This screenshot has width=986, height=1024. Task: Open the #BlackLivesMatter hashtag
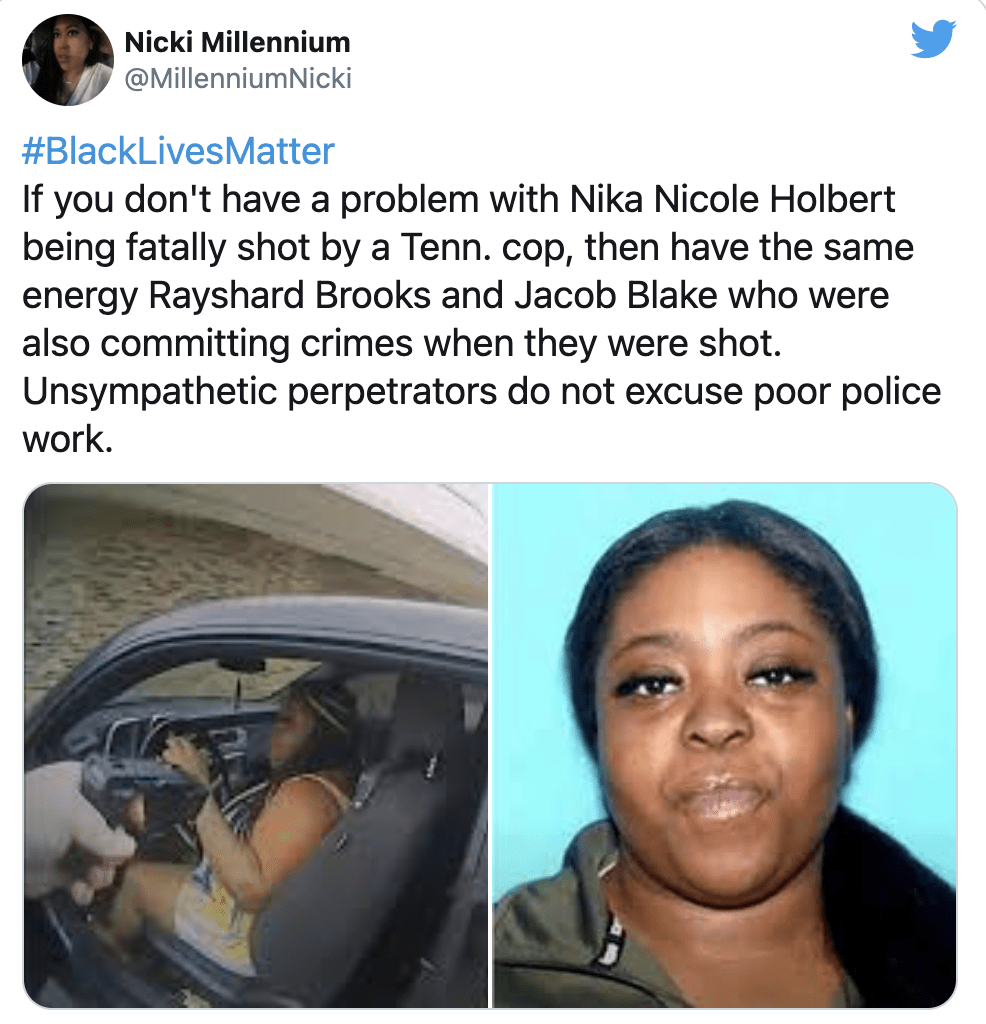[x=178, y=151]
